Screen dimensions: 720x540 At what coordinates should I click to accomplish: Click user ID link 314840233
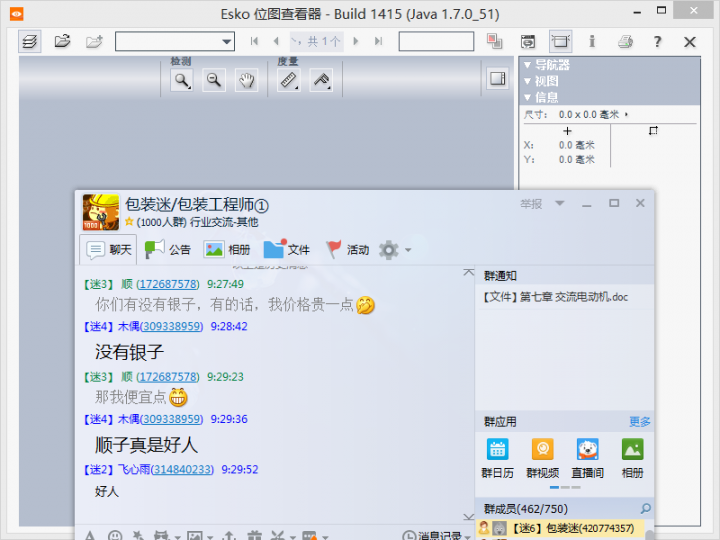click(x=177, y=469)
